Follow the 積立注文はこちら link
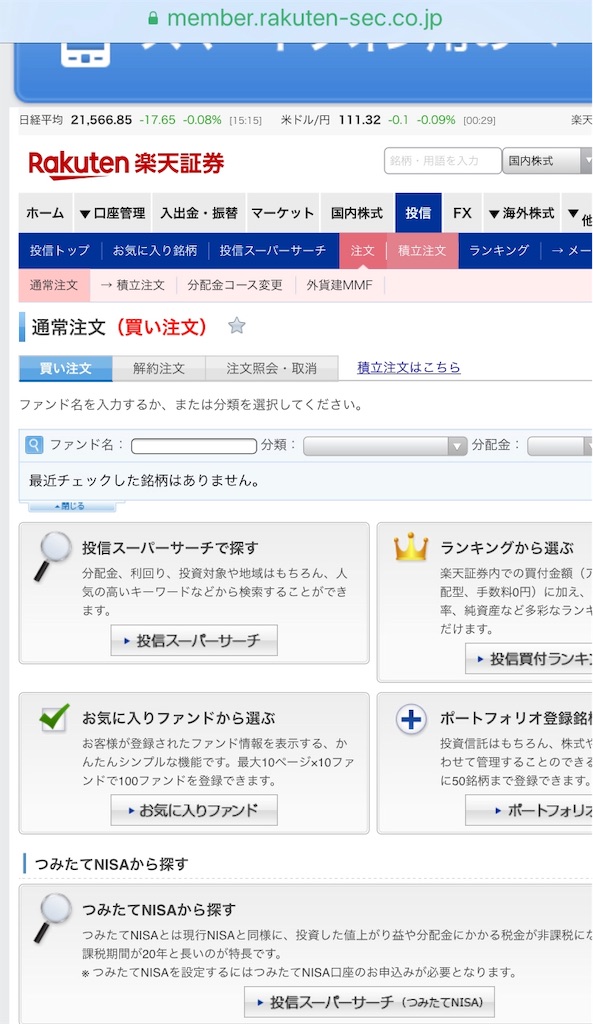The image size is (593, 1024). (409, 368)
